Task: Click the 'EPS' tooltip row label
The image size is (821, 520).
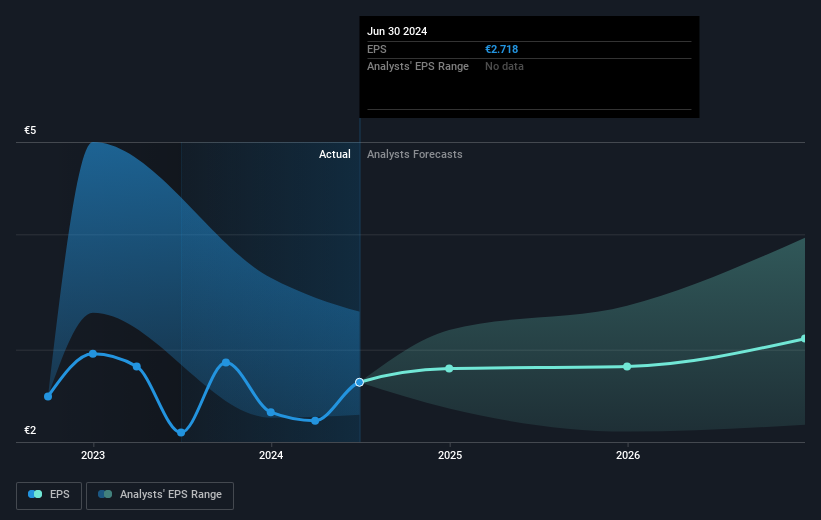Action: coord(376,49)
